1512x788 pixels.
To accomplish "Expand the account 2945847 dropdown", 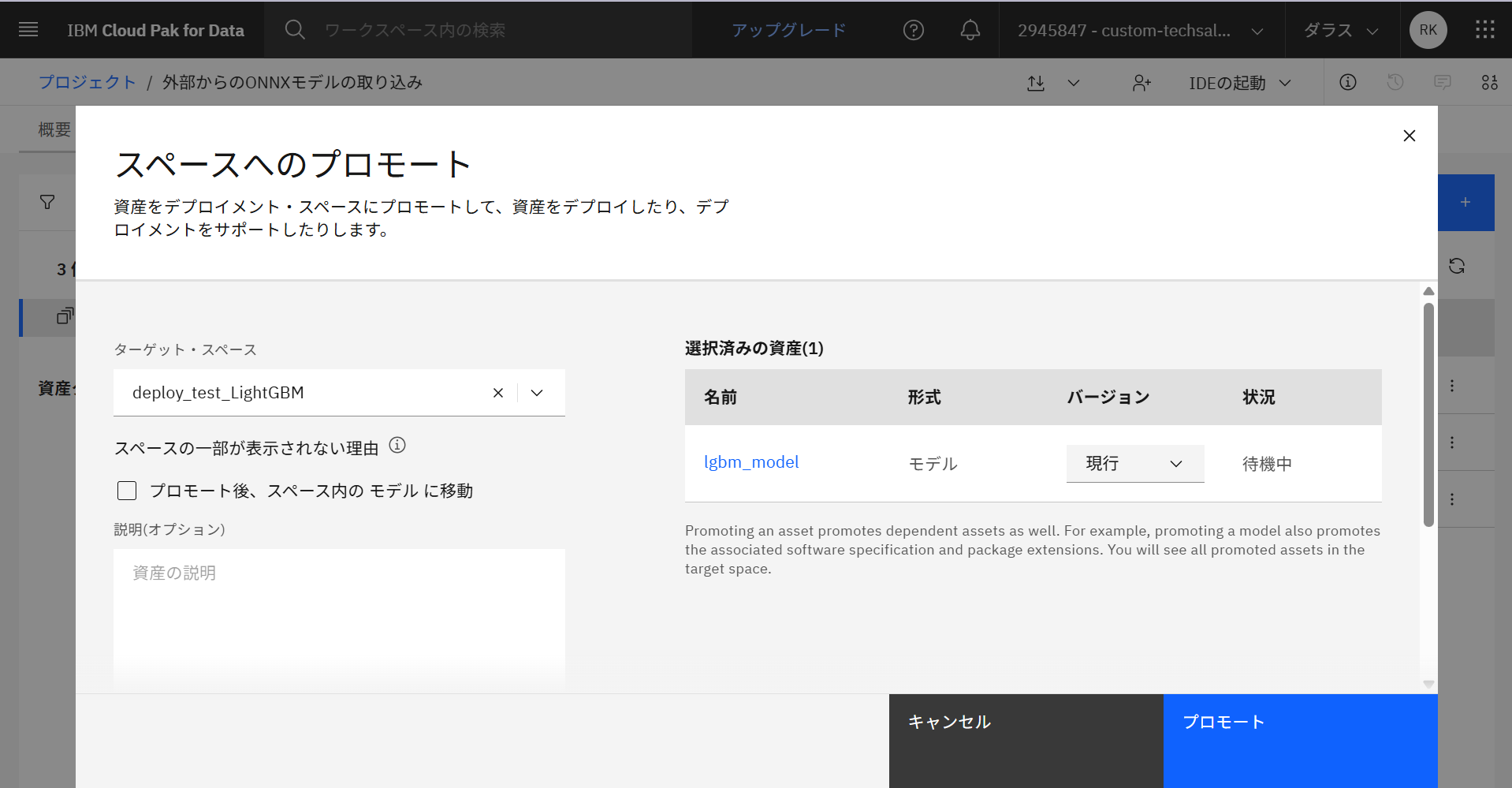I will [1141, 30].
